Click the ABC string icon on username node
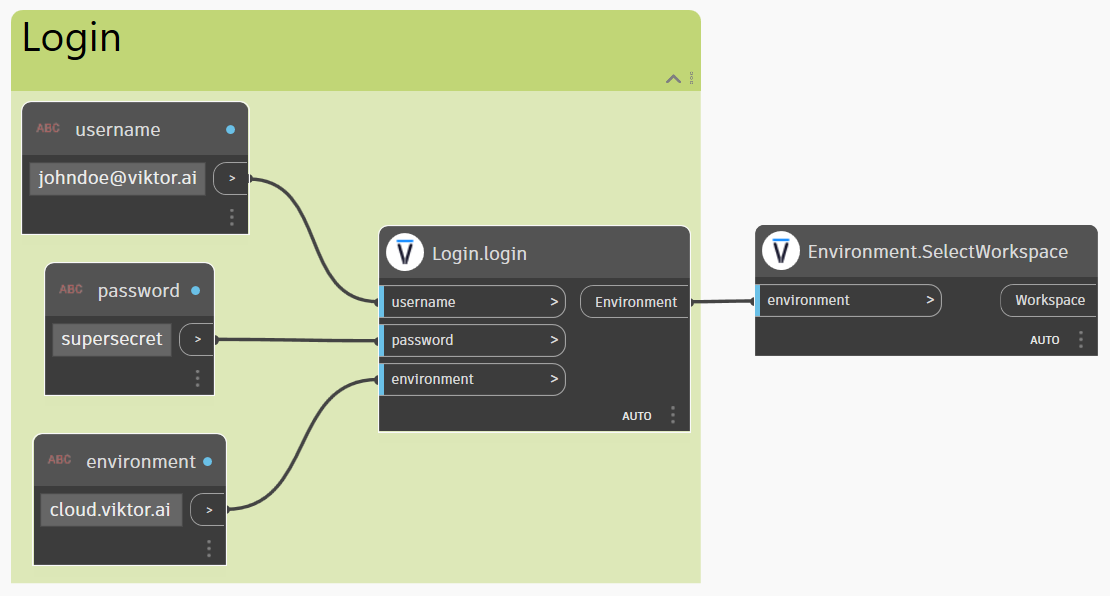The width and height of the screenshot is (1110, 596). point(48,129)
